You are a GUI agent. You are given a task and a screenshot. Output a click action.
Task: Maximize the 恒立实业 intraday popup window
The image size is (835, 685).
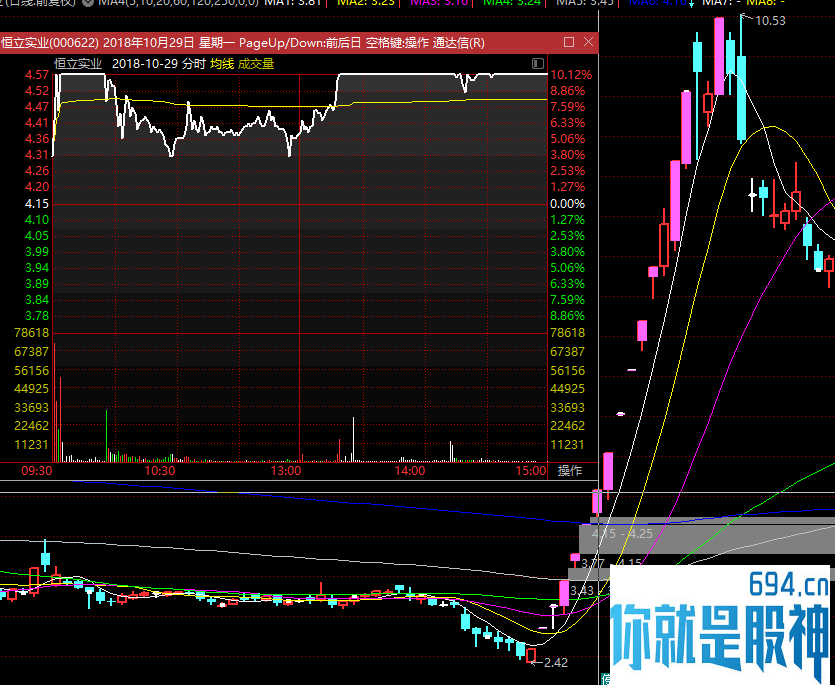[569, 42]
